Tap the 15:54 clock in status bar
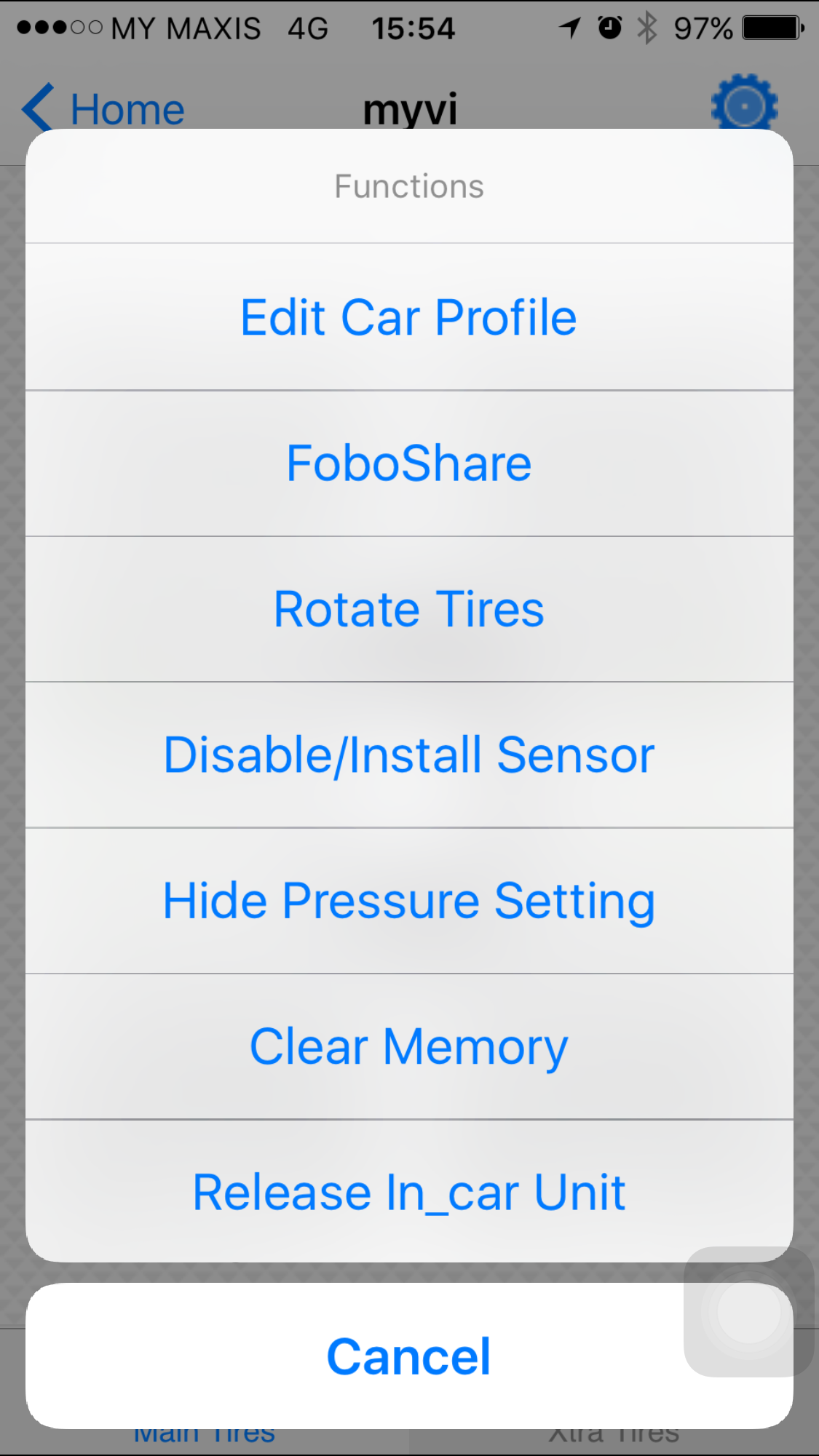 tap(413, 28)
